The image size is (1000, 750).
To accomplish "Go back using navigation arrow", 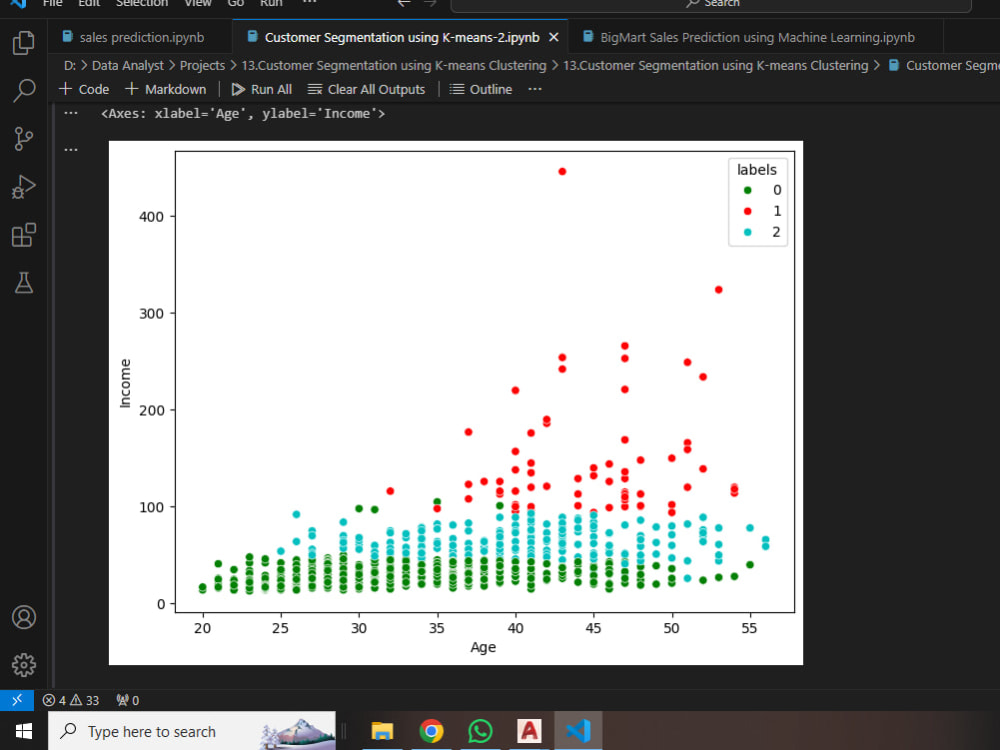I will click(x=403, y=3).
